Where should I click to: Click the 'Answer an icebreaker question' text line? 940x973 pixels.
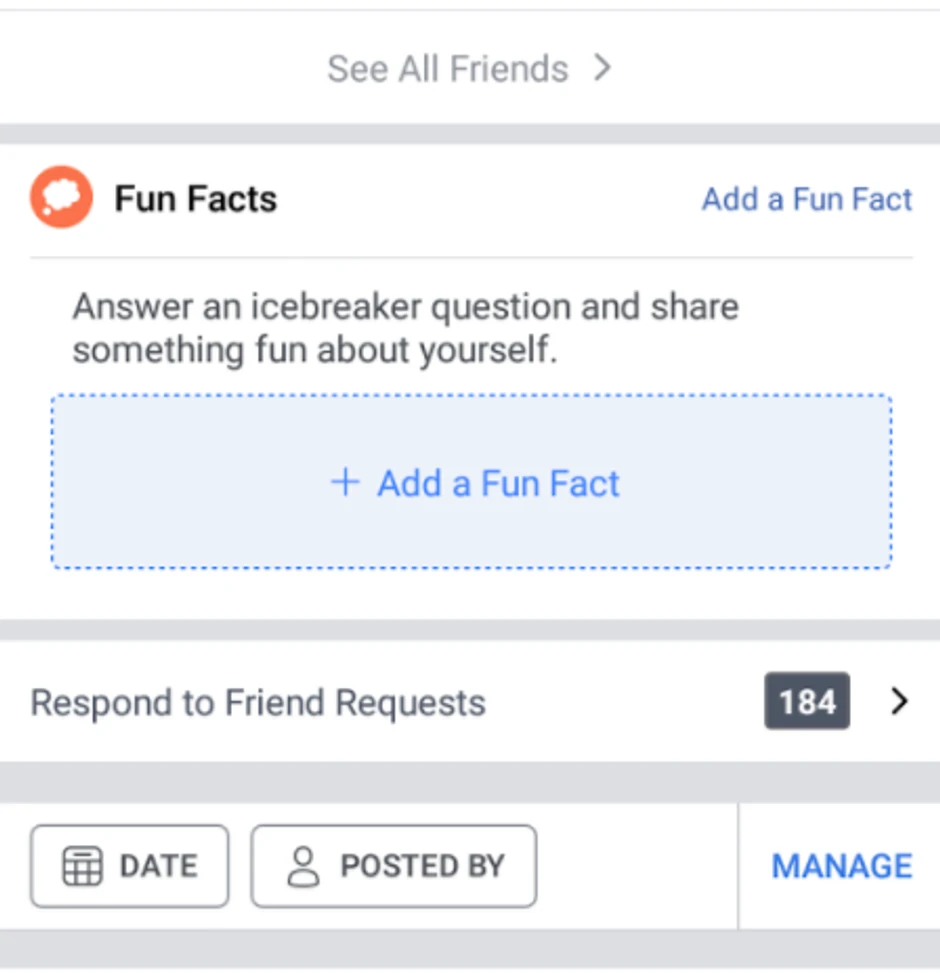pyautogui.click(x=405, y=306)
